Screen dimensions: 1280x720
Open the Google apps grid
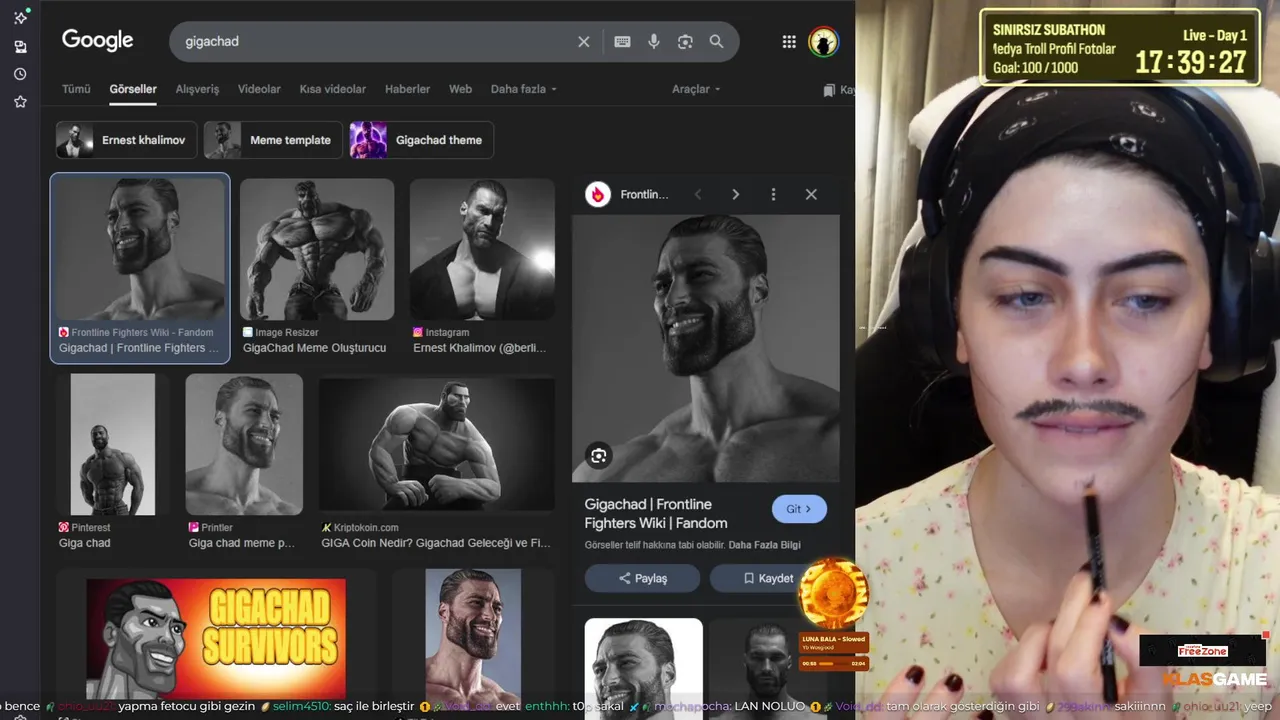click(789, 42)
